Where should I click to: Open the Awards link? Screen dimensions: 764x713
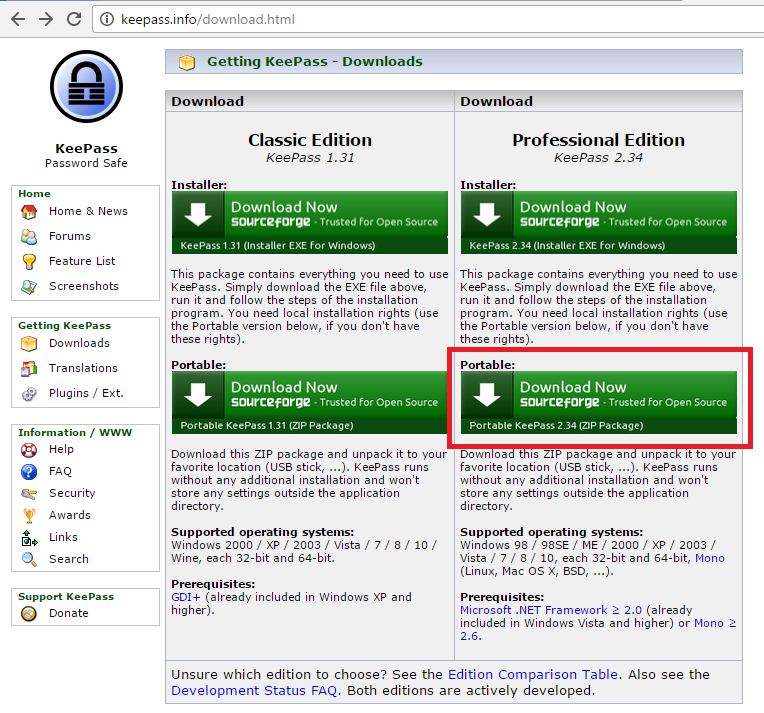70,515
